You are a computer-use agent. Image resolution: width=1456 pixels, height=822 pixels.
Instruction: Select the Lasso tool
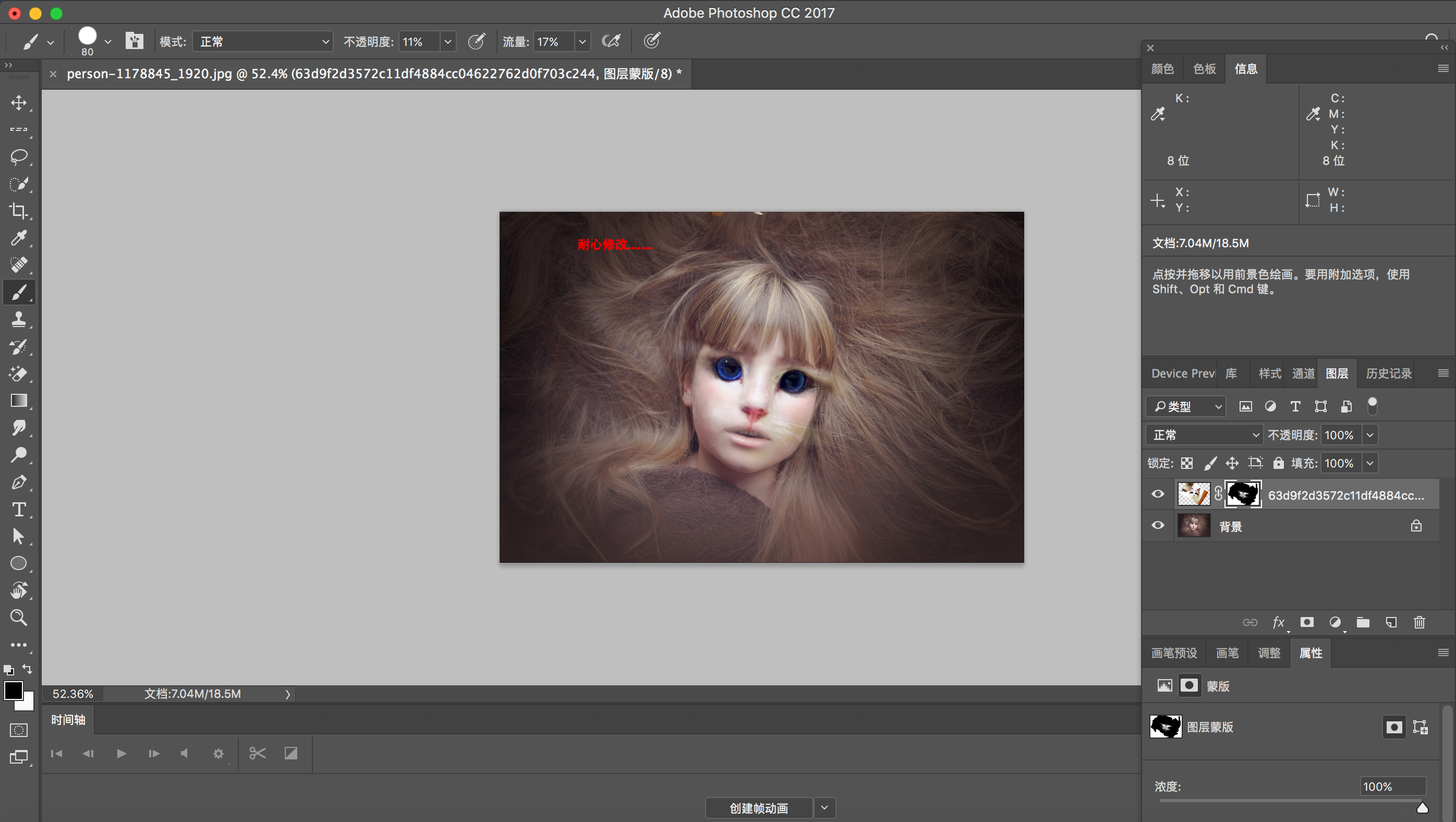19,156
